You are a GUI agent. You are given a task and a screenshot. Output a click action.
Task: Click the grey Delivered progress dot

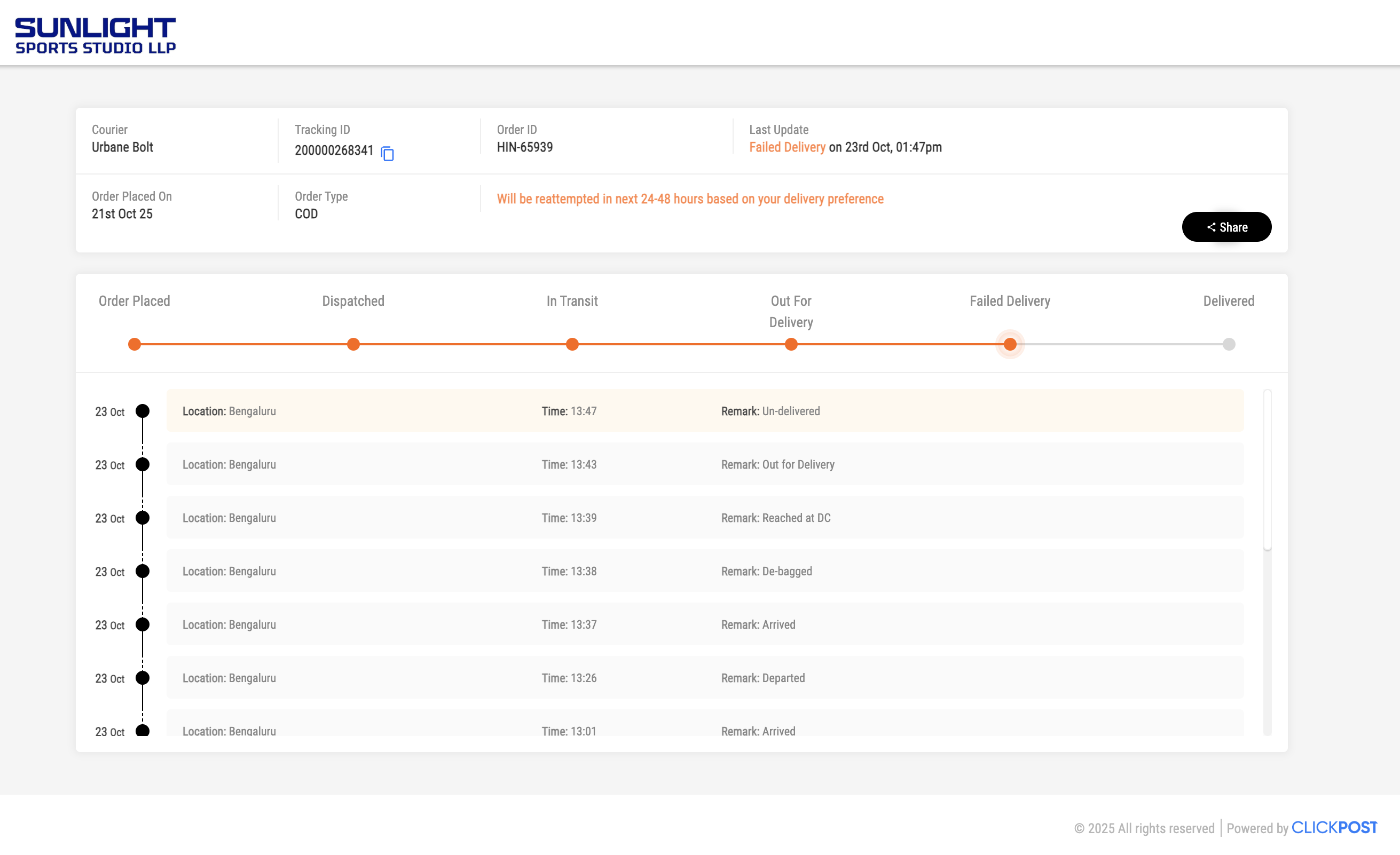[1229, 344]
